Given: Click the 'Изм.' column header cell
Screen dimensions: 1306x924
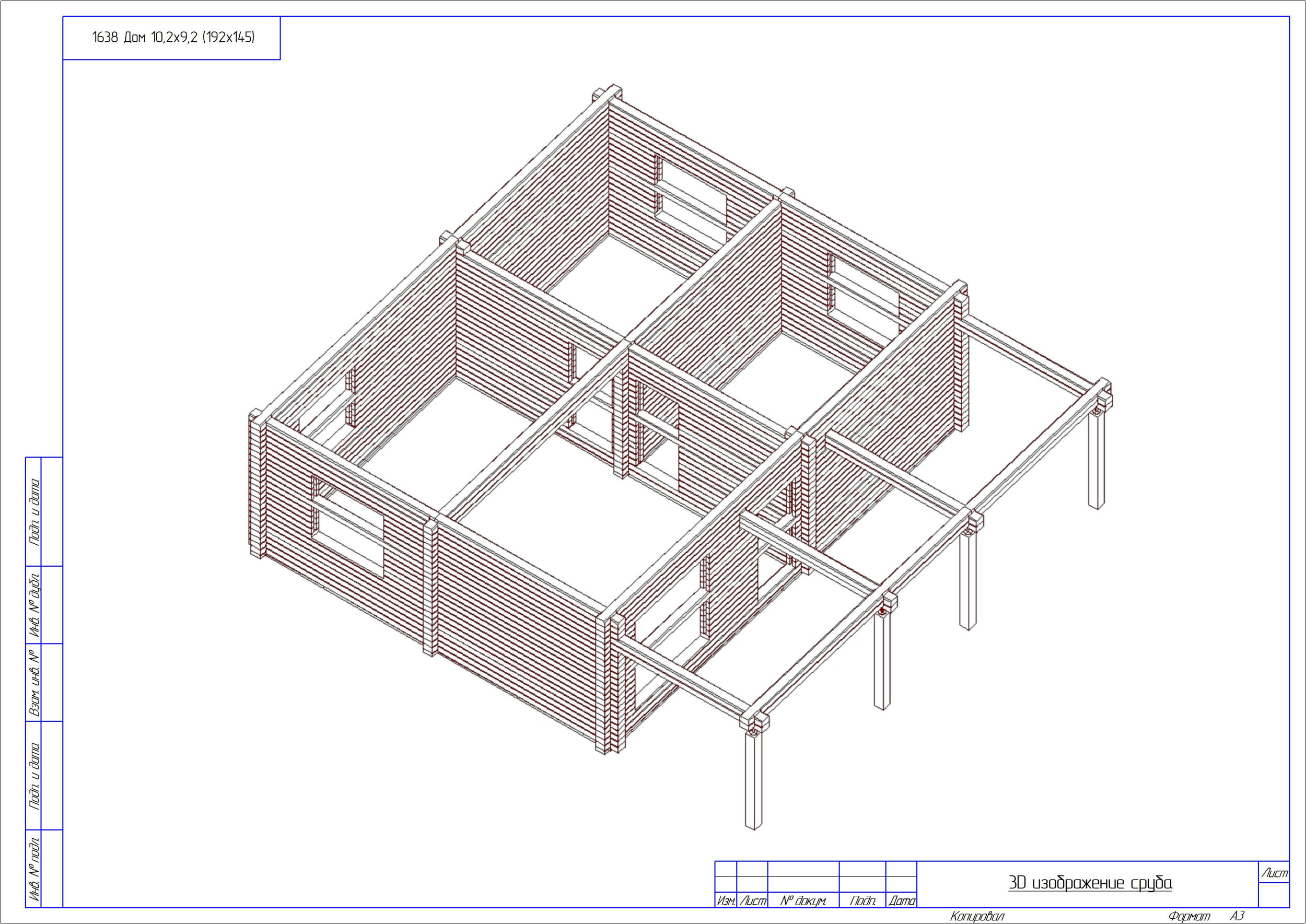Looking at the screenshot, I should coord(726,900).
